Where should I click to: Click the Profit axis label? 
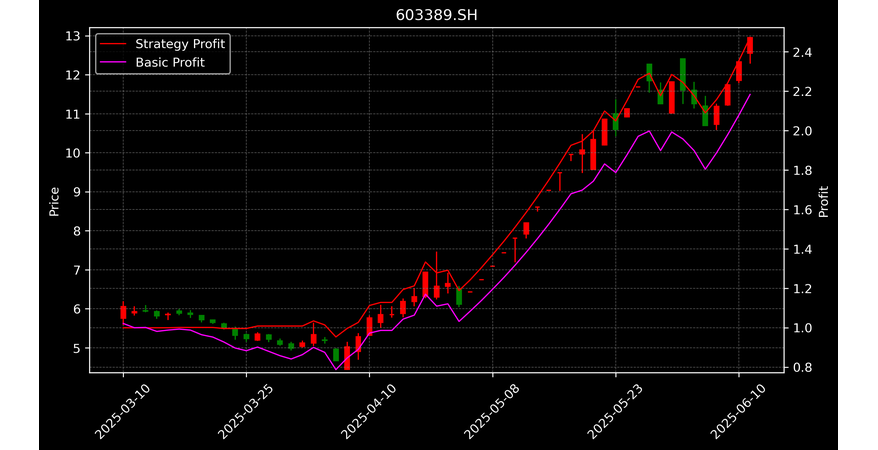[823, 201]
